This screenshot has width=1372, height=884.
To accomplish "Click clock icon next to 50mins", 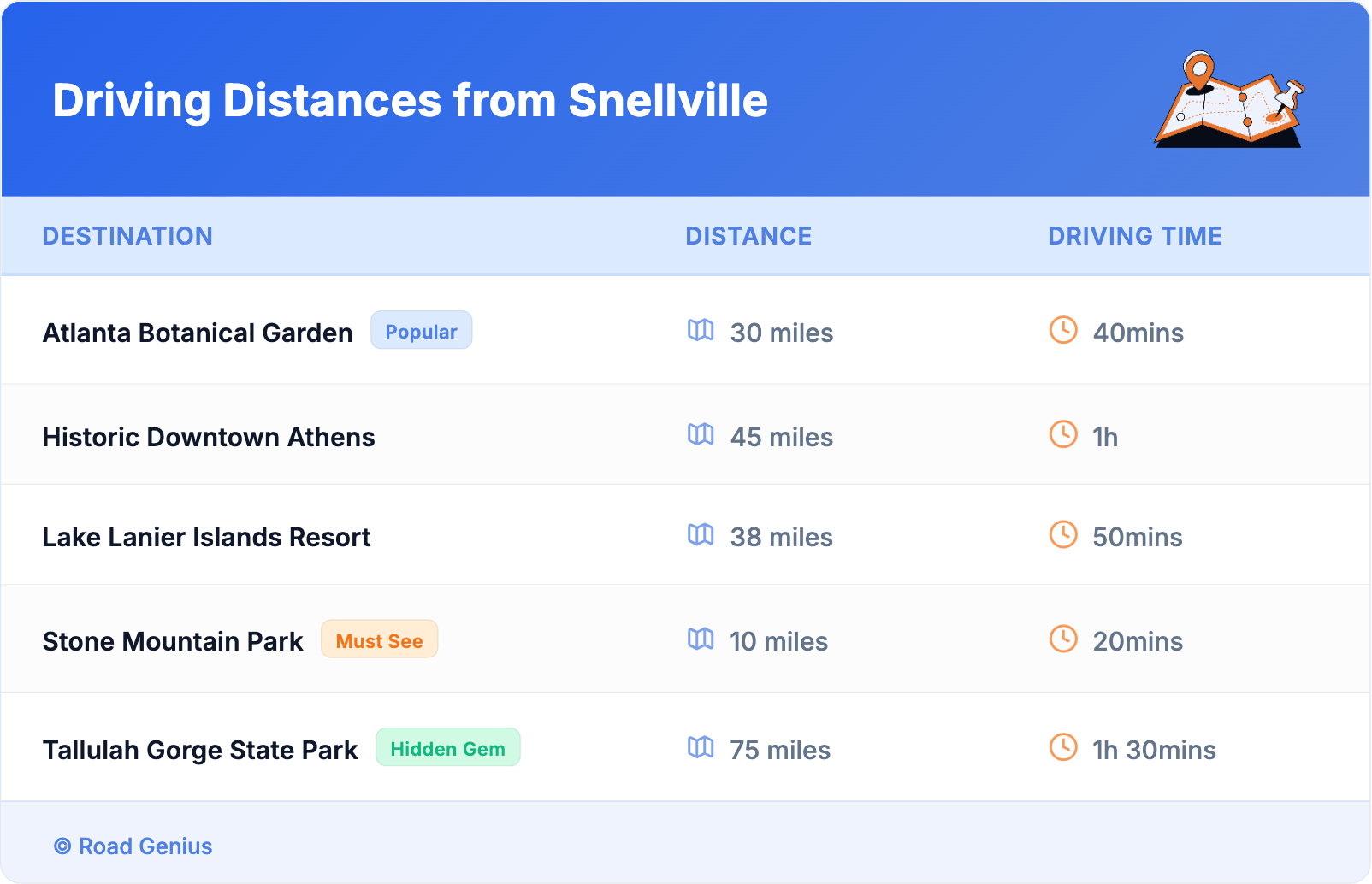I will [1063, 534].
